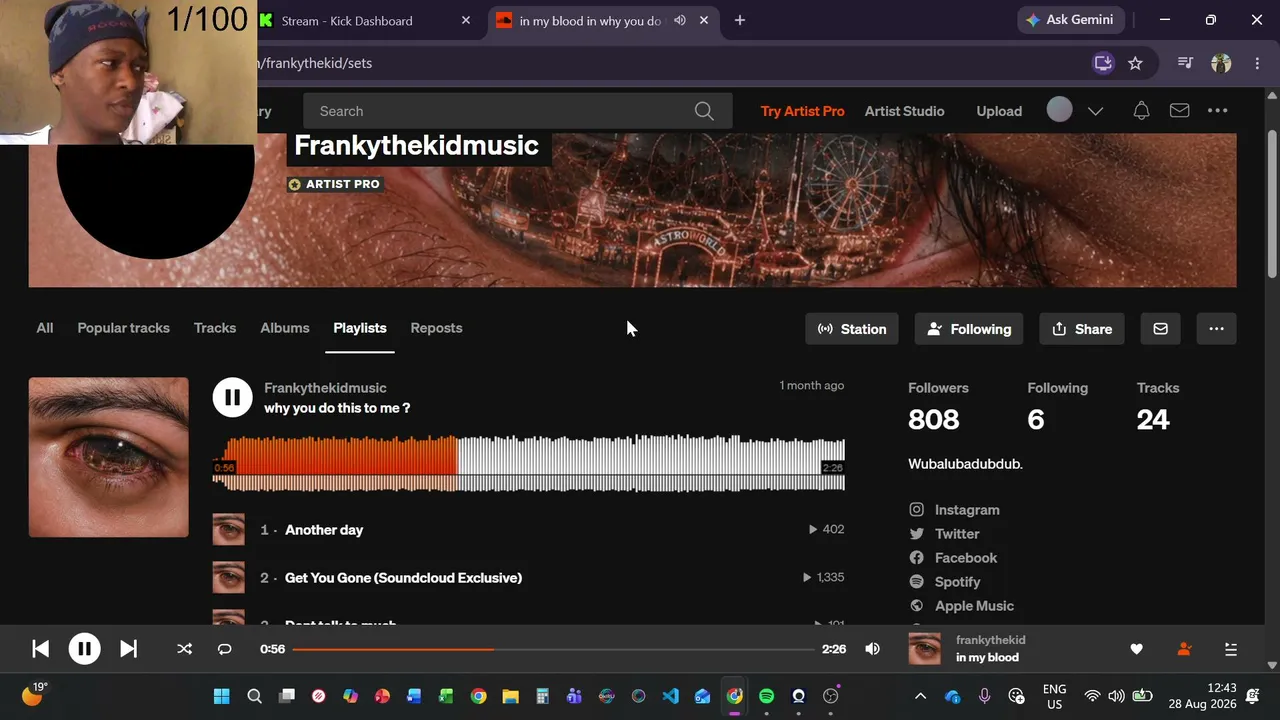
Task: View the Followers count 808
Action: 934,420
